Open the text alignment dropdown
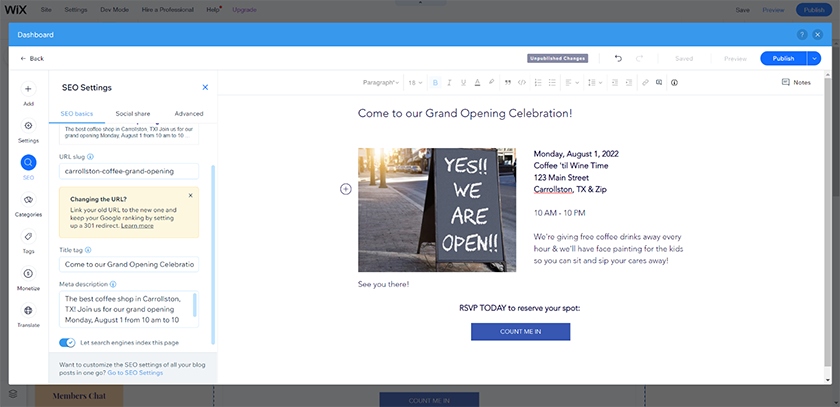 [x=572, y=82]
